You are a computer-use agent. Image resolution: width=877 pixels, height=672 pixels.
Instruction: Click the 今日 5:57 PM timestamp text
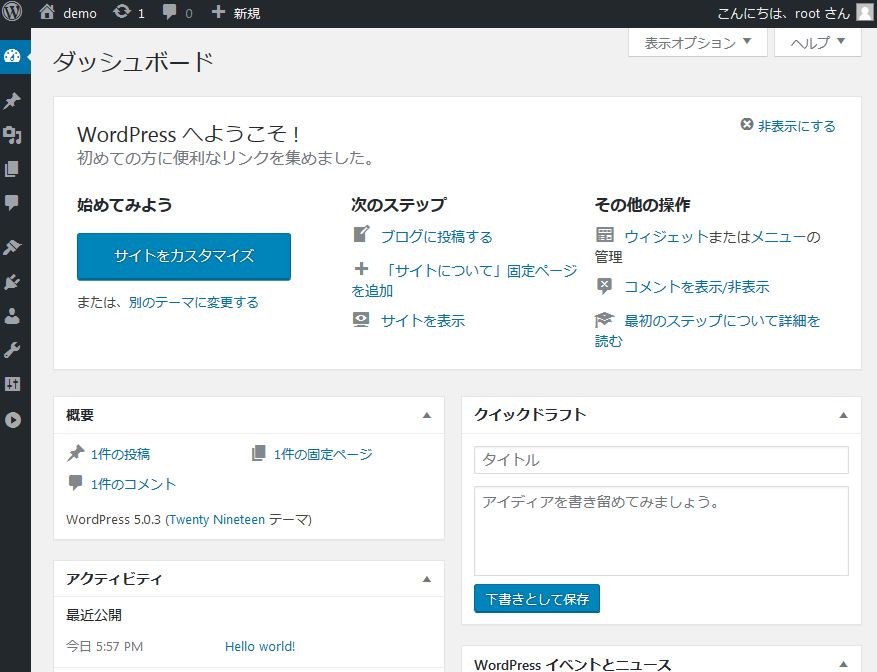(105, 646)
